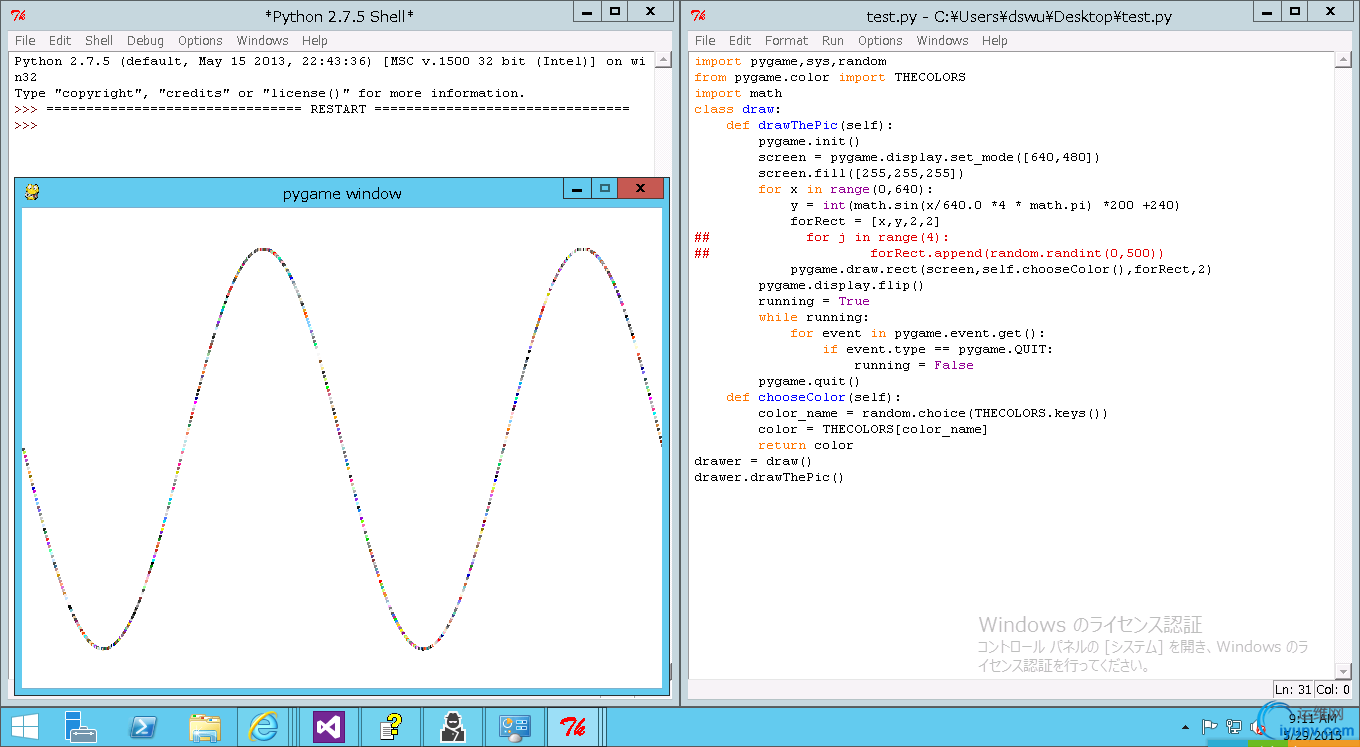Open Visual Studio from the taskbar
Screen dimensions: 1360x747
point(328,726)
